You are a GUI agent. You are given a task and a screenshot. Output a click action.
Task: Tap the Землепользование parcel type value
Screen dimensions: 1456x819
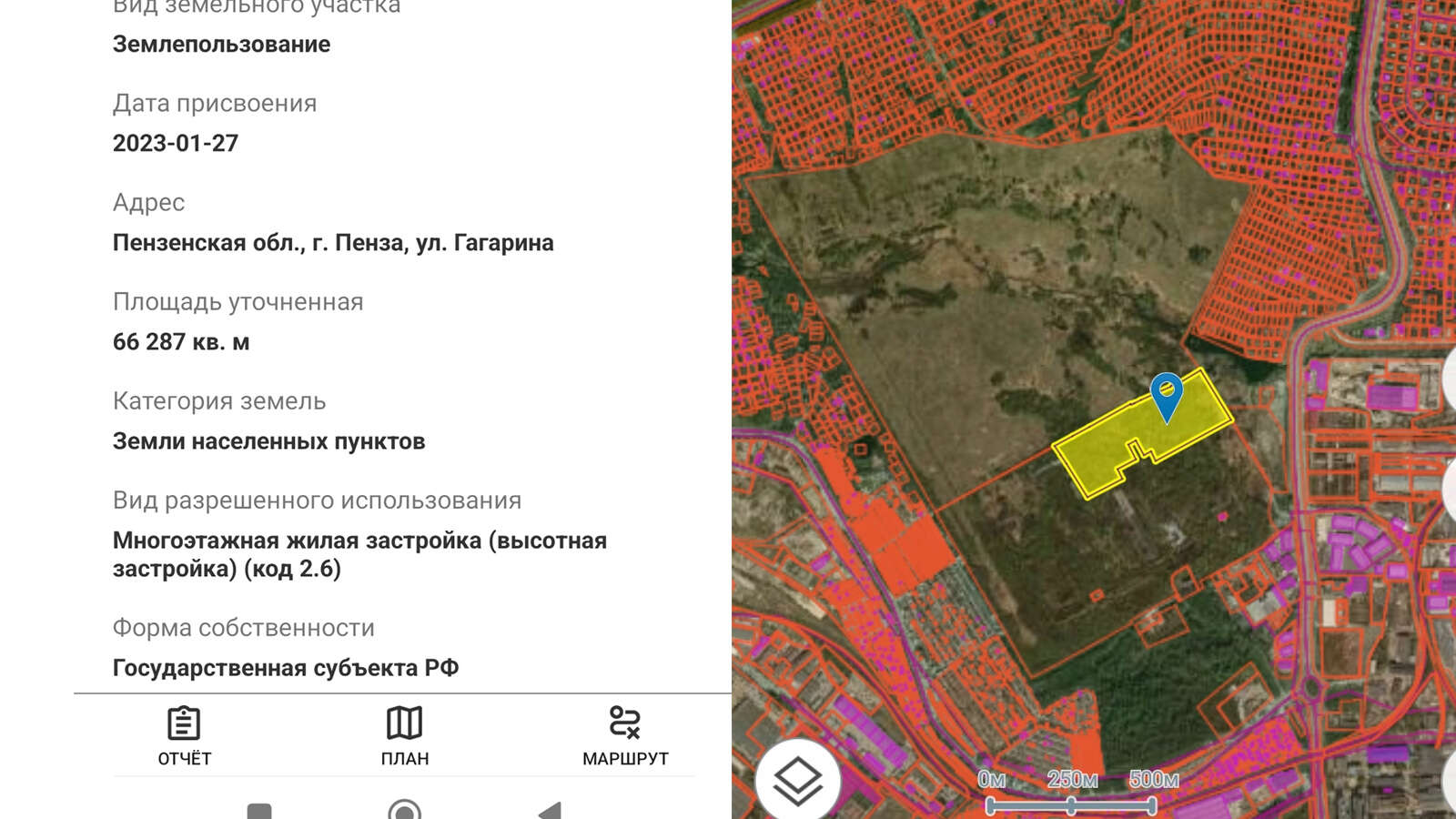pyautogui.click(x=221, y=45)
